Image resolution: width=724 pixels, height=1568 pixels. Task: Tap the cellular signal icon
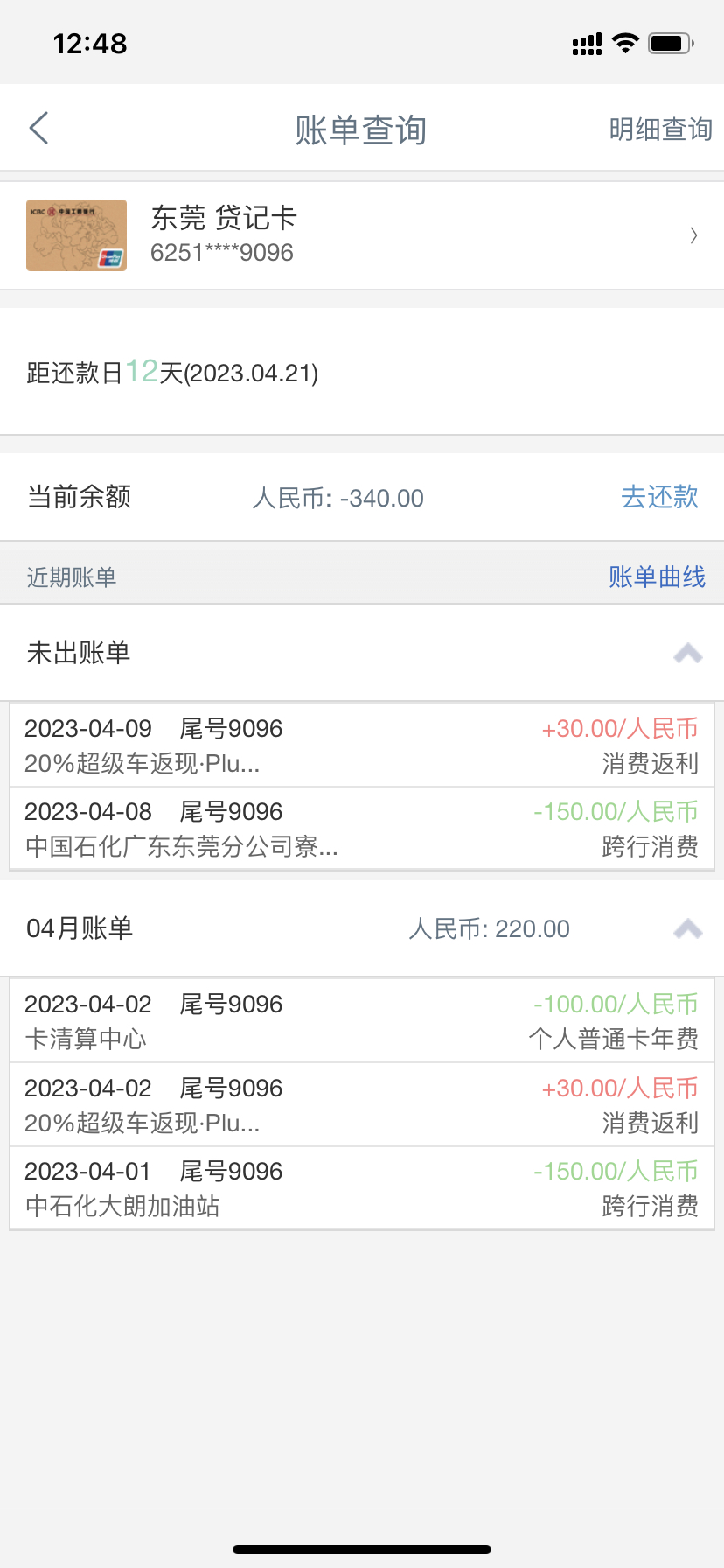coord(587,44)
